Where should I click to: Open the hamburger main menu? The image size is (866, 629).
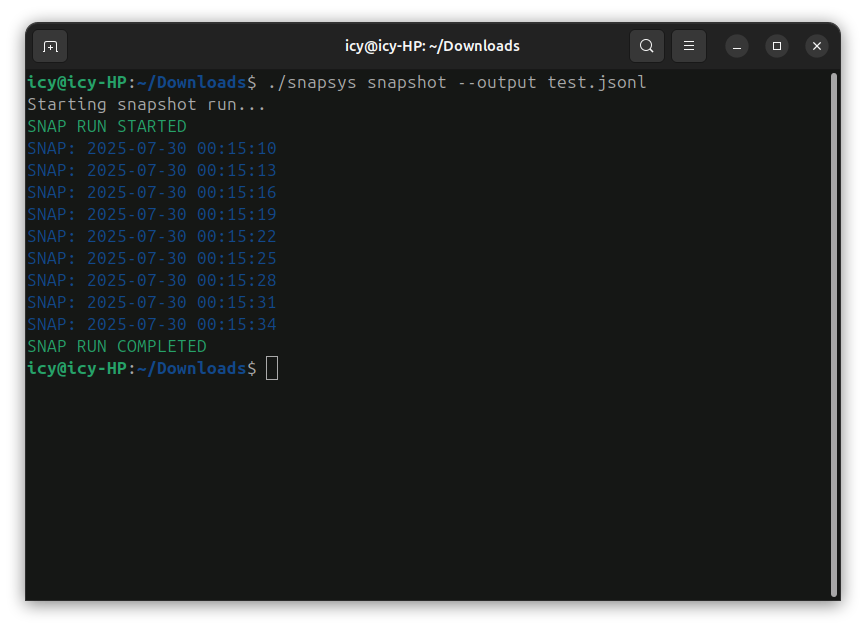pyautogui.click(x=689, y=46)
